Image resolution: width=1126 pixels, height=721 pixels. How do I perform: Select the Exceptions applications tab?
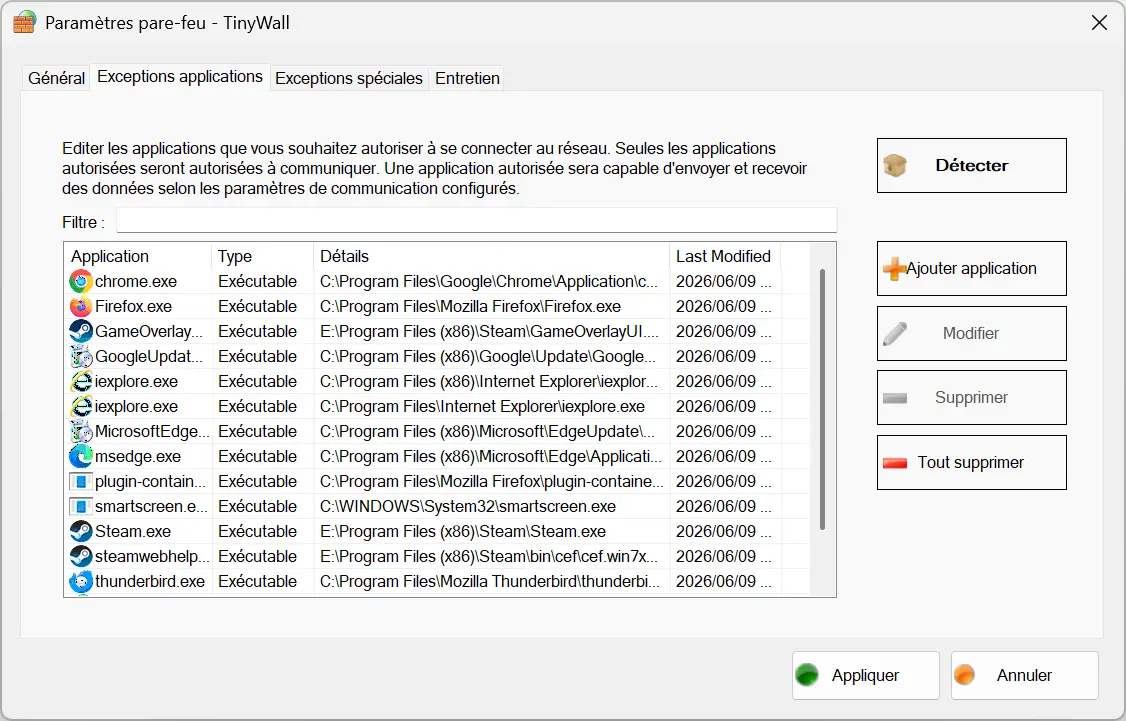(180, 77)
